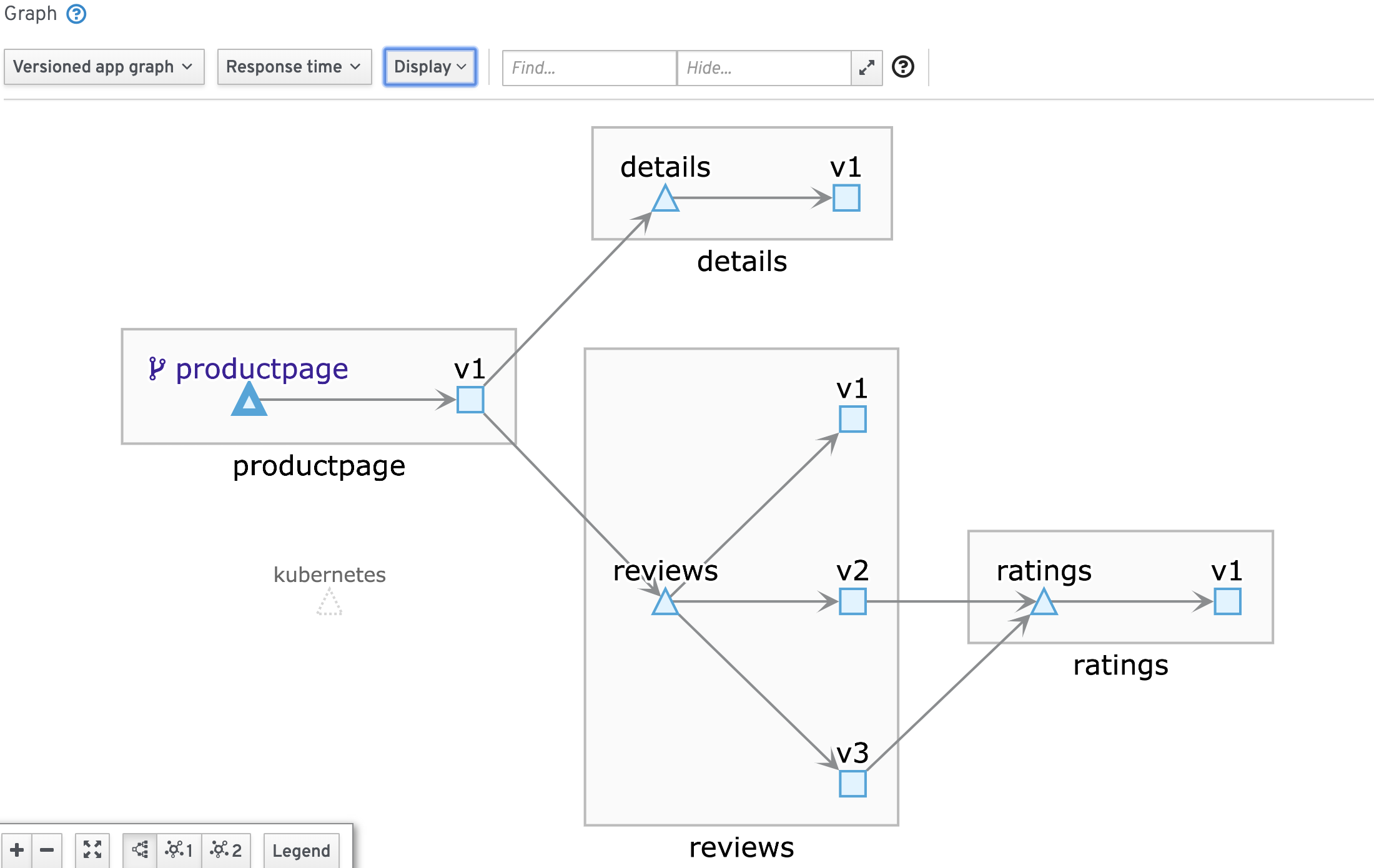This screenshot has height=868, width=1374.
Task: Click the Graph help question icon
Action: tap(76, 14)
